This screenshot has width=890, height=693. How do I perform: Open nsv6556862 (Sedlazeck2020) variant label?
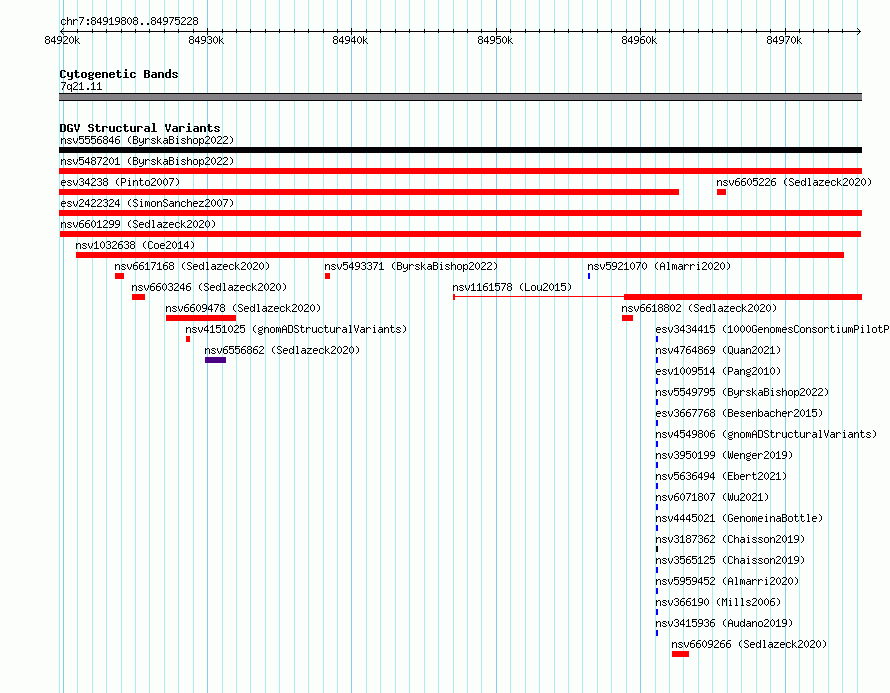pyautogui.click(x=282, y=350)
